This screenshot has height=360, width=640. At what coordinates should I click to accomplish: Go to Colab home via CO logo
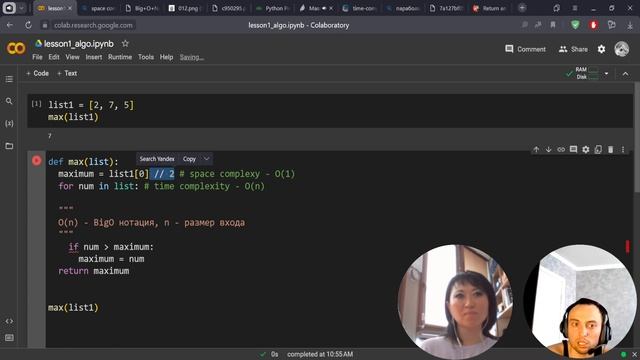click(16, 49)
